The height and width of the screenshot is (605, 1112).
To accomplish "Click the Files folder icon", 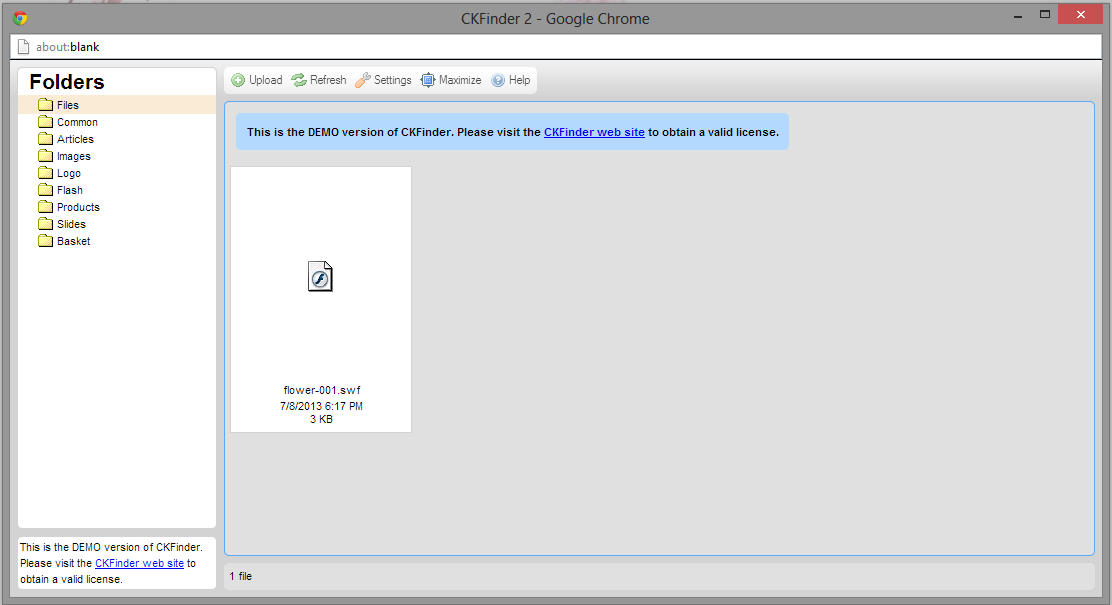I will (x=45, y=105).
